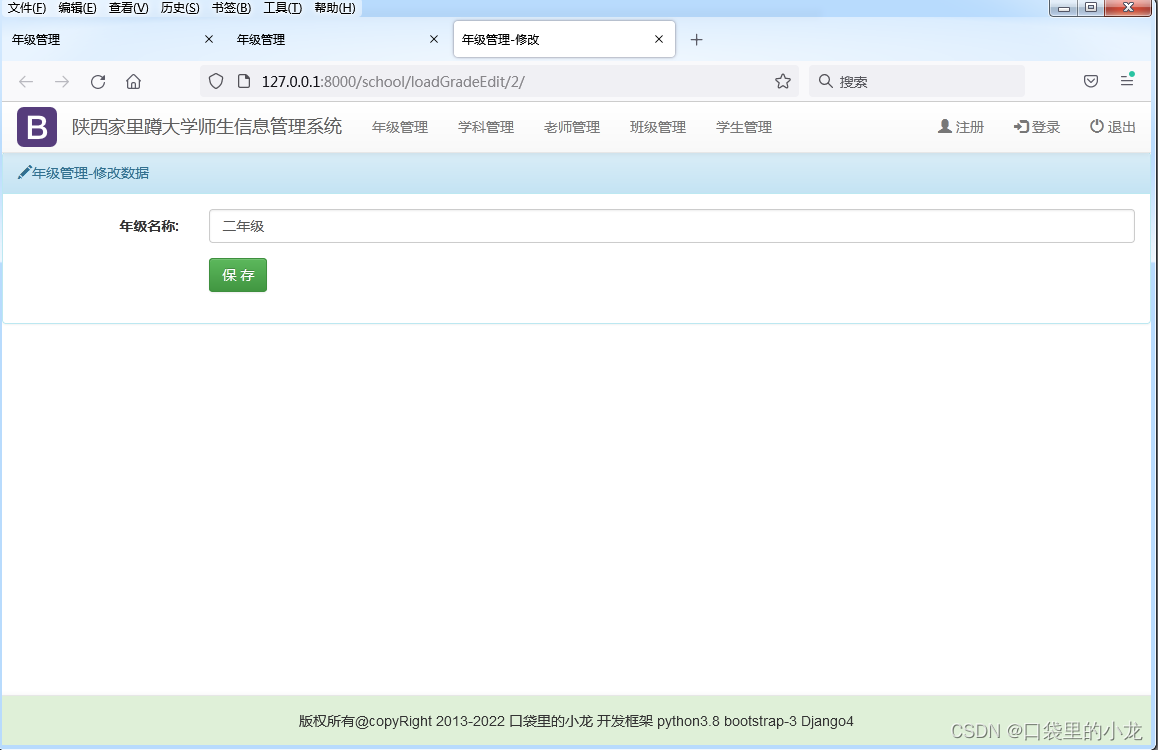The width and height of the screenshot is (1158, 750).
Task: Click the 年级名称 field label
Action: [x=149, y=226]
